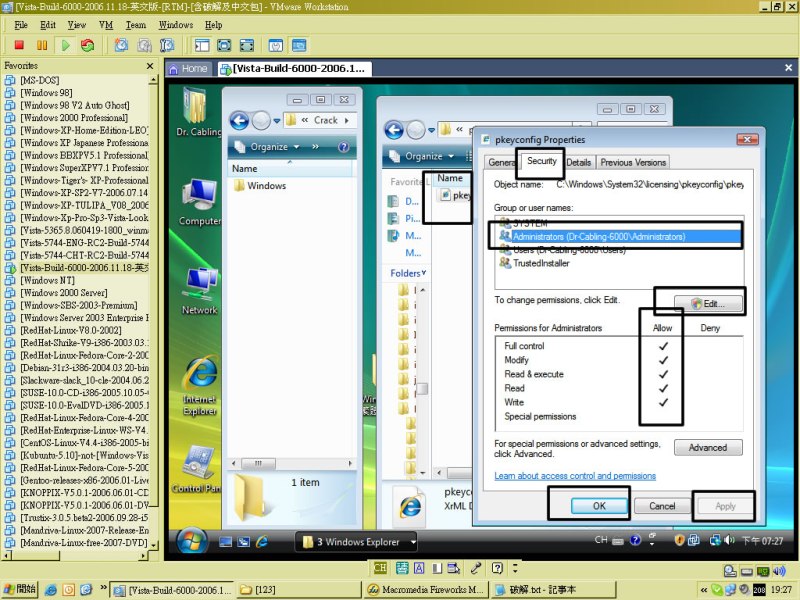Open the Team menu

point(136,25)
